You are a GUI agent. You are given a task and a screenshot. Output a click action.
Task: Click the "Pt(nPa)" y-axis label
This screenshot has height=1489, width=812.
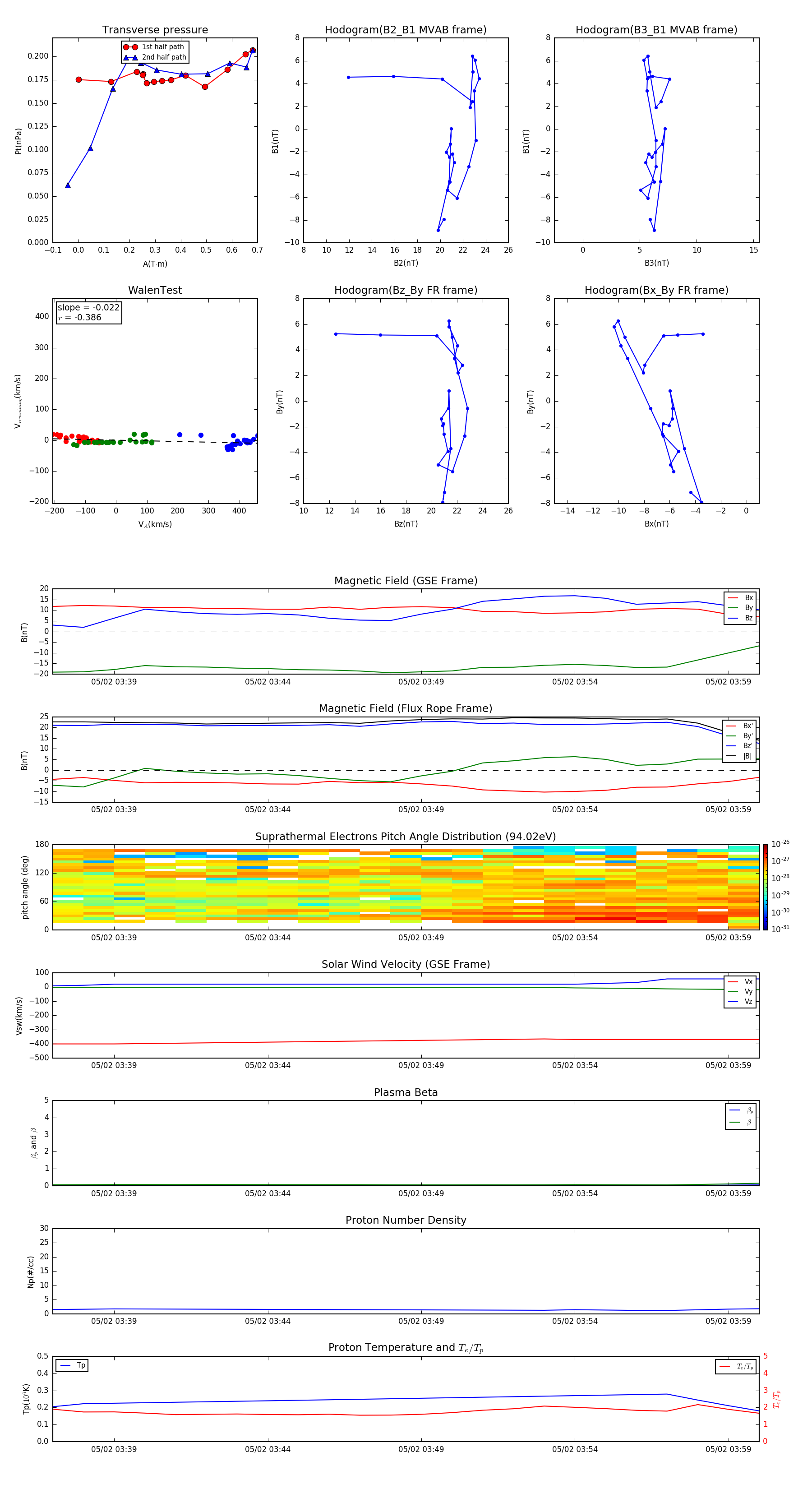(18, 141)
